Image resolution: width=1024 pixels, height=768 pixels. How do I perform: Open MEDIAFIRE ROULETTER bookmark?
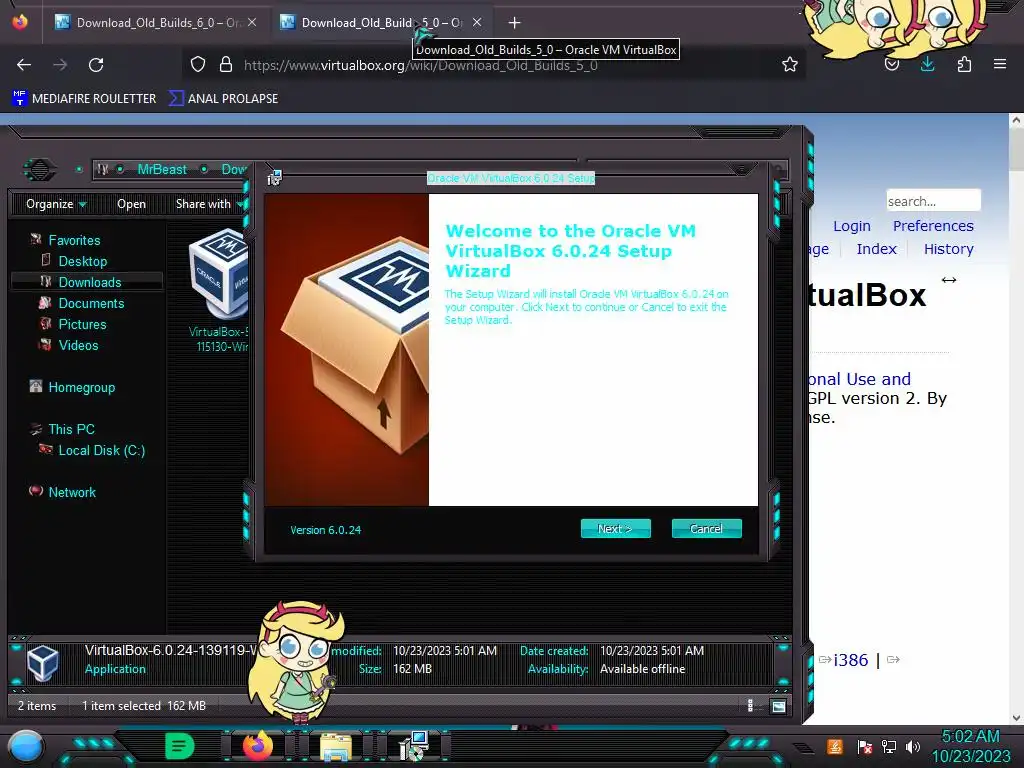coord(84,99)
